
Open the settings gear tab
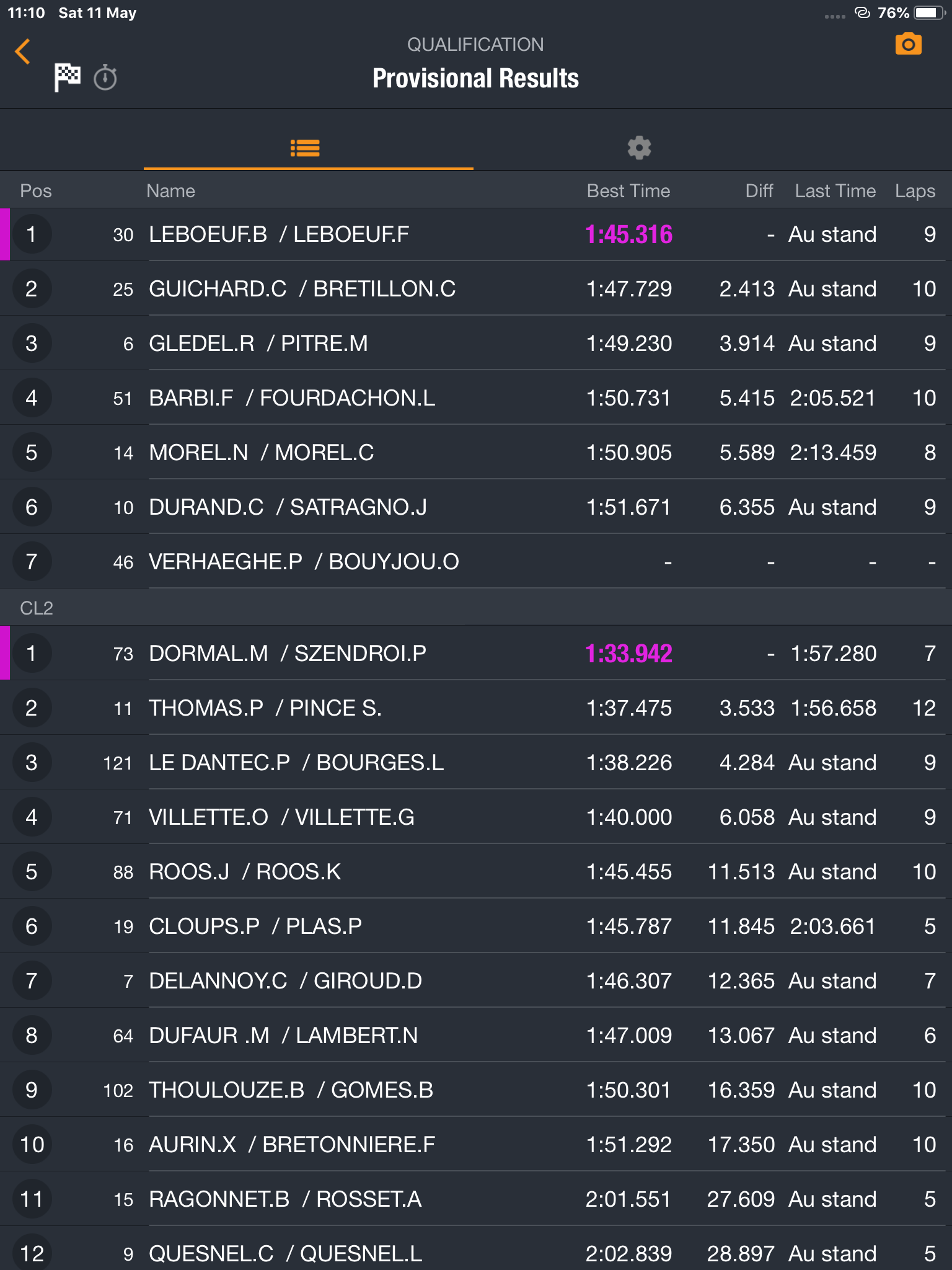[639, 148]
